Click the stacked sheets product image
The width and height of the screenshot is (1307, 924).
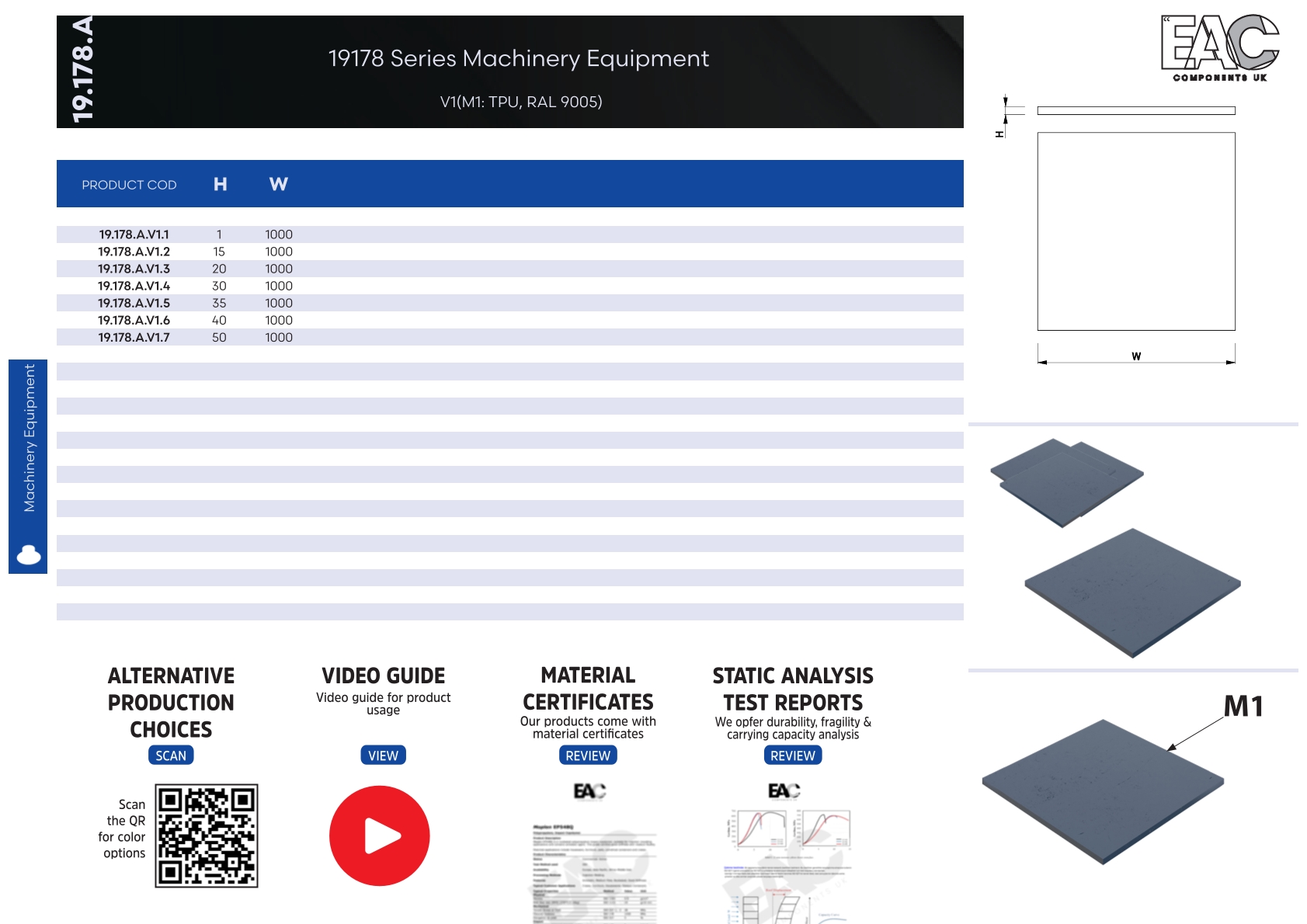pos(1066,482)
